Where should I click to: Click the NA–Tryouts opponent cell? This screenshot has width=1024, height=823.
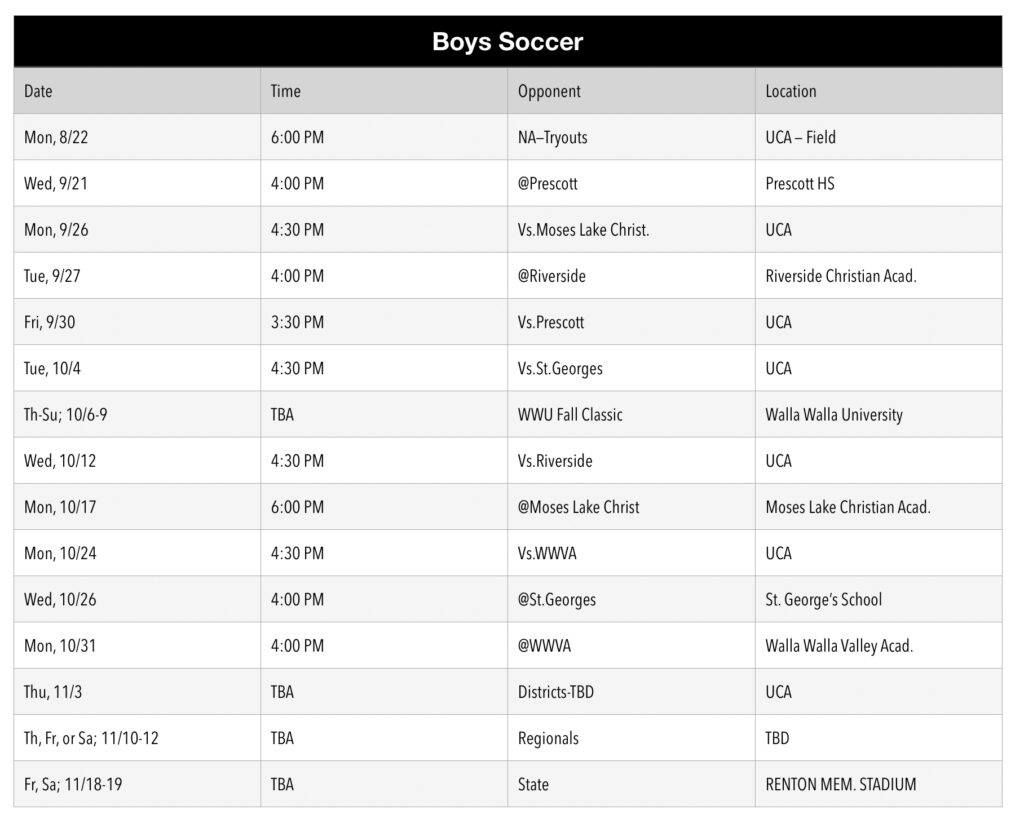pyautogui.click(x=632, y=137)
